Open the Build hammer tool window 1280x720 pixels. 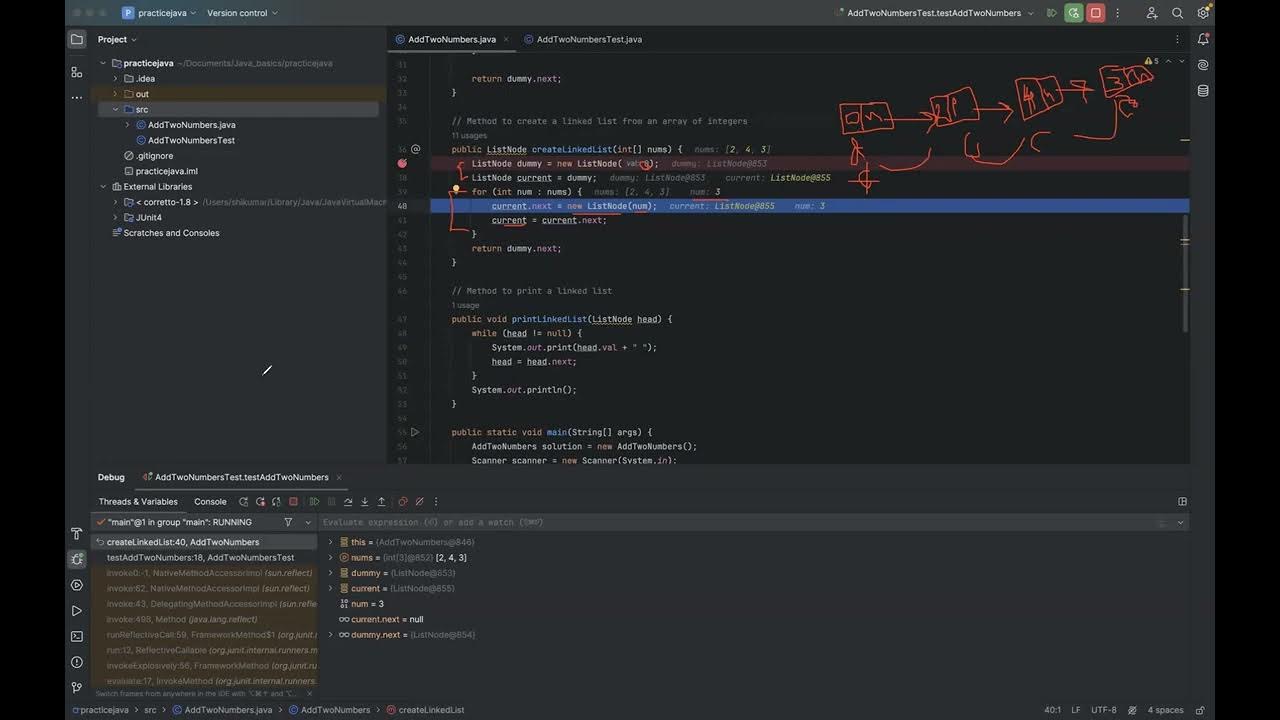click(x=77, y=534)
